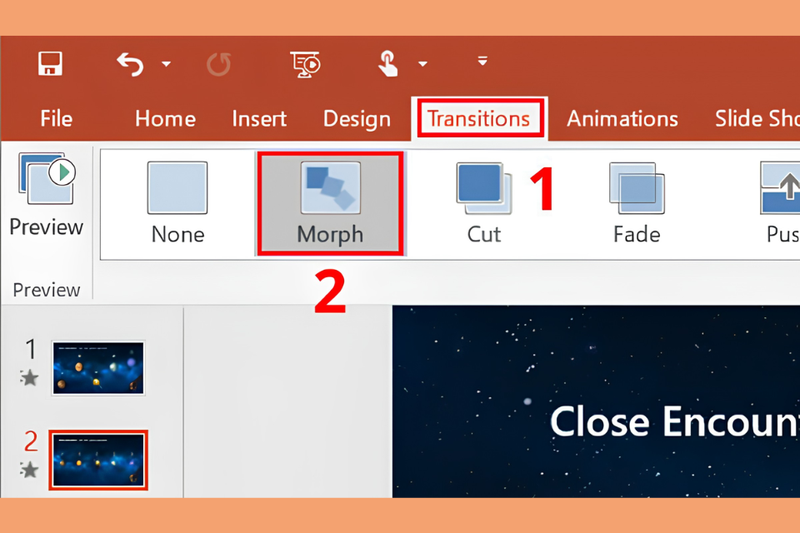Image resolution: width=800 pixels, height=533 pixels.
Task: Select slide 2 thumbnail
Action: (98, 460)
